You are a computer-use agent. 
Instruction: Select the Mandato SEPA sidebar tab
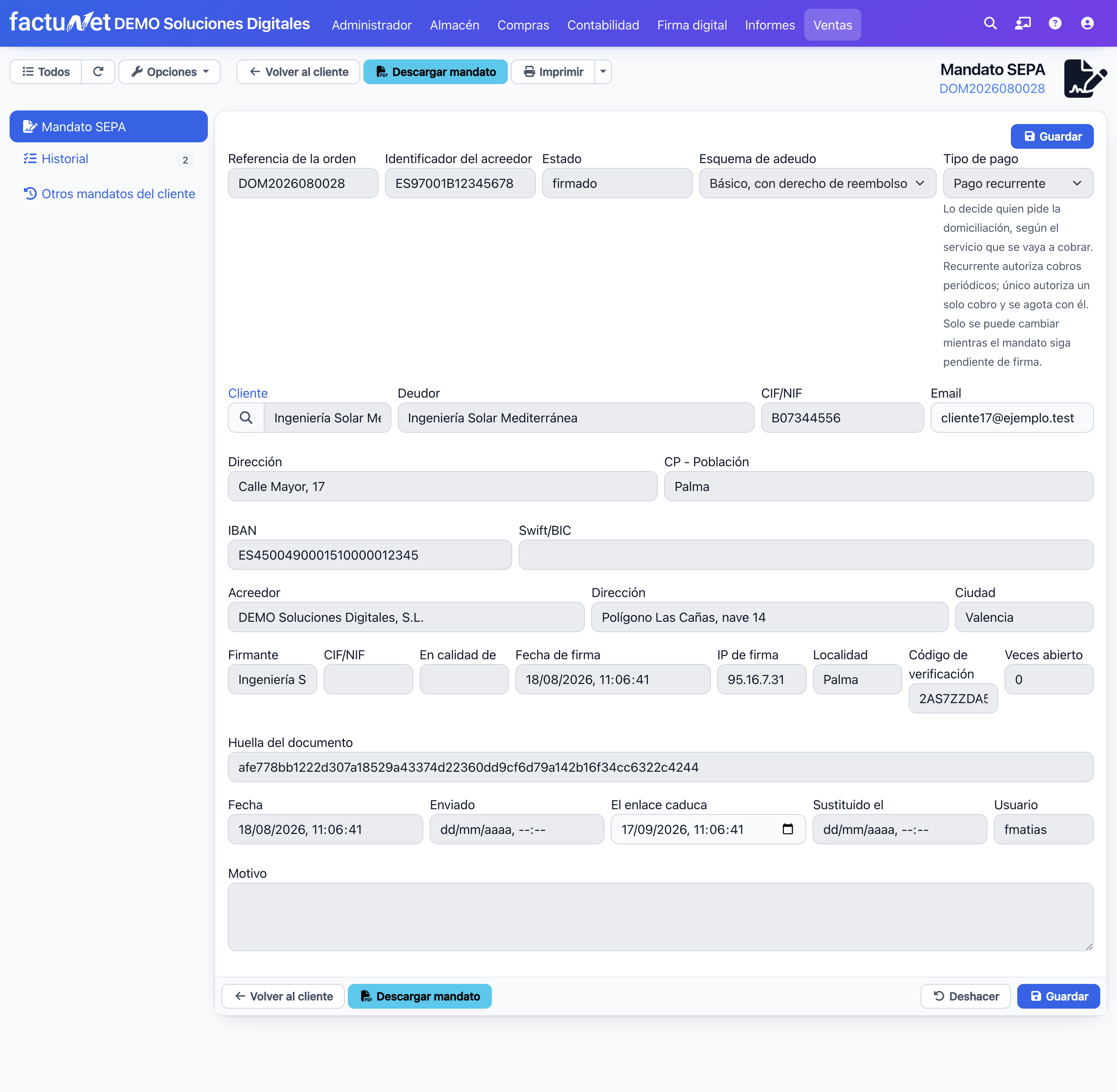pos(109,126)
